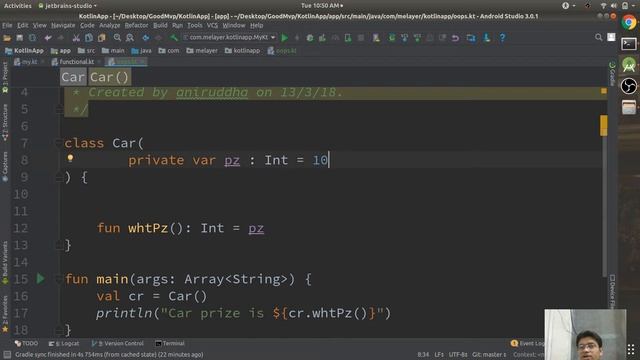Open the Build menu
This screenshot has height=360, width=640.
coord(160,25)
